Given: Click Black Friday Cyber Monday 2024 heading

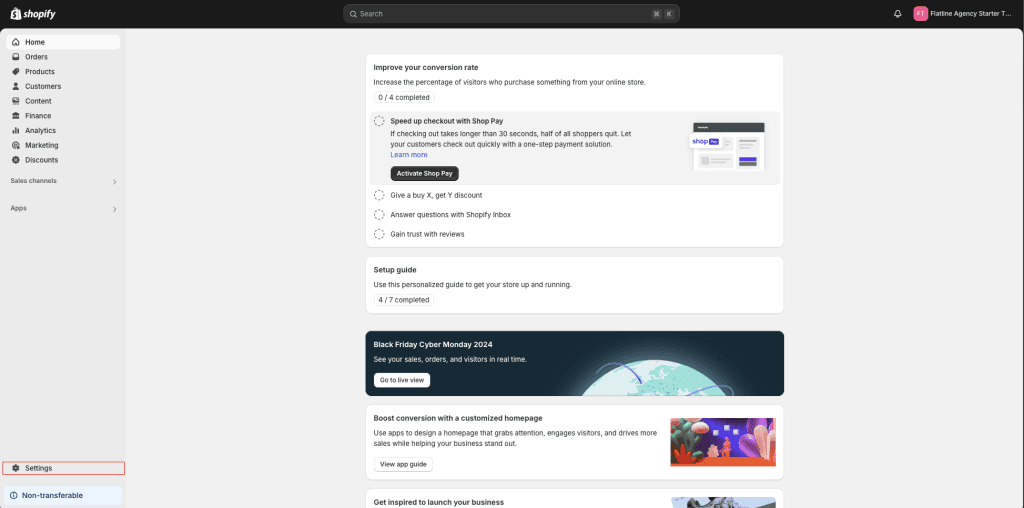Looking at the screenshot, I should click(x=433, y=344).
